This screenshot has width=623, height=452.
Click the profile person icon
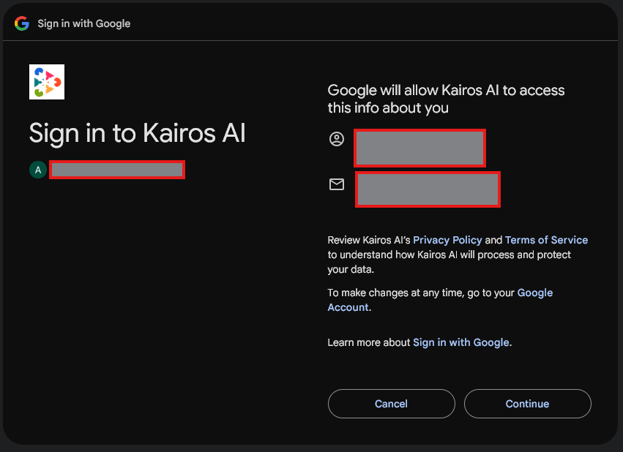(x=337, y=139)
